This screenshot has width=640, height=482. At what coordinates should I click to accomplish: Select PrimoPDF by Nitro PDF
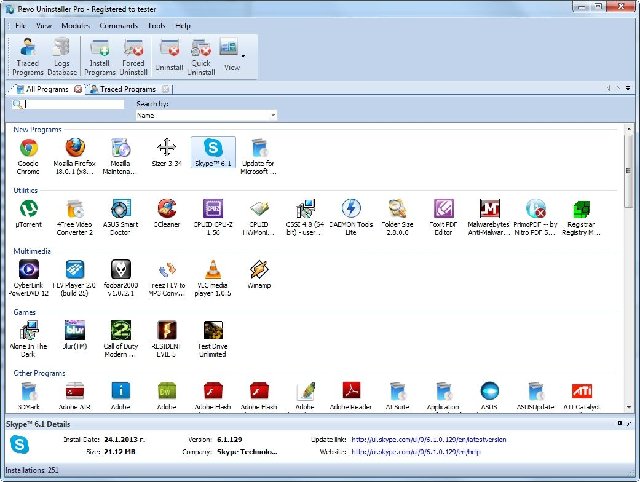point(535,217)
